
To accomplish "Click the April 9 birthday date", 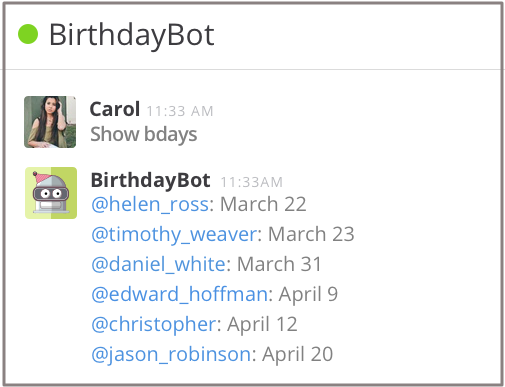I will click(x=308, y=295).
